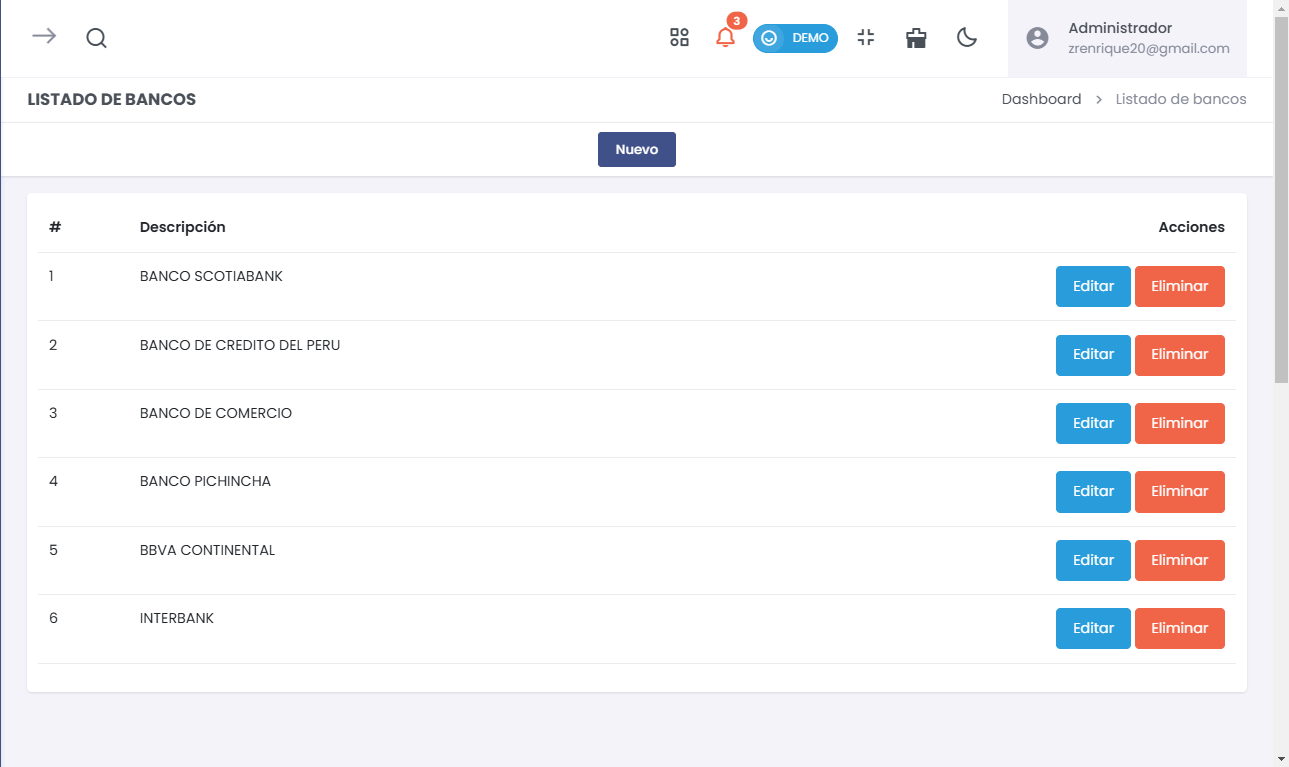Viewport: 1289px width, 767px height.
Task: Click the gift box icon in header
Action: tap(916, 38)
